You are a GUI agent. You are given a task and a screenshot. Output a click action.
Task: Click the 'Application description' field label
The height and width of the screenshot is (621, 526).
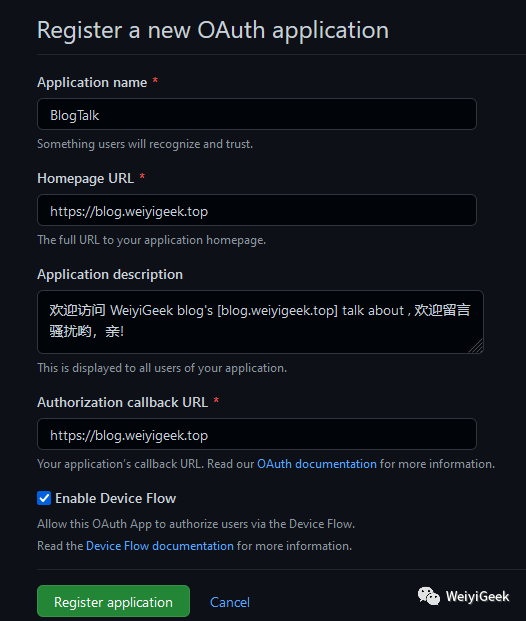coord(110,274)
